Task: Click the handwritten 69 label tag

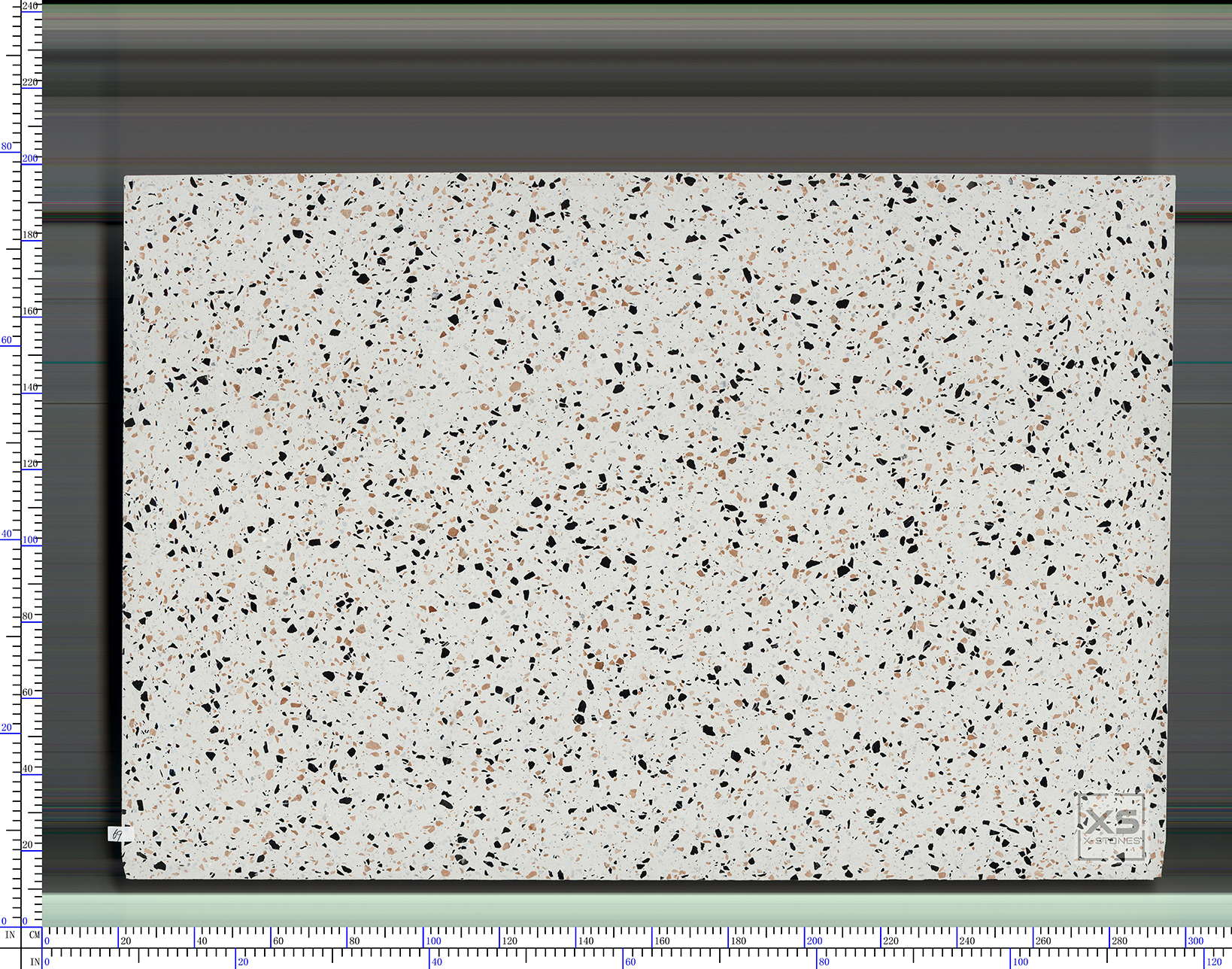Action: pos(118,834)
